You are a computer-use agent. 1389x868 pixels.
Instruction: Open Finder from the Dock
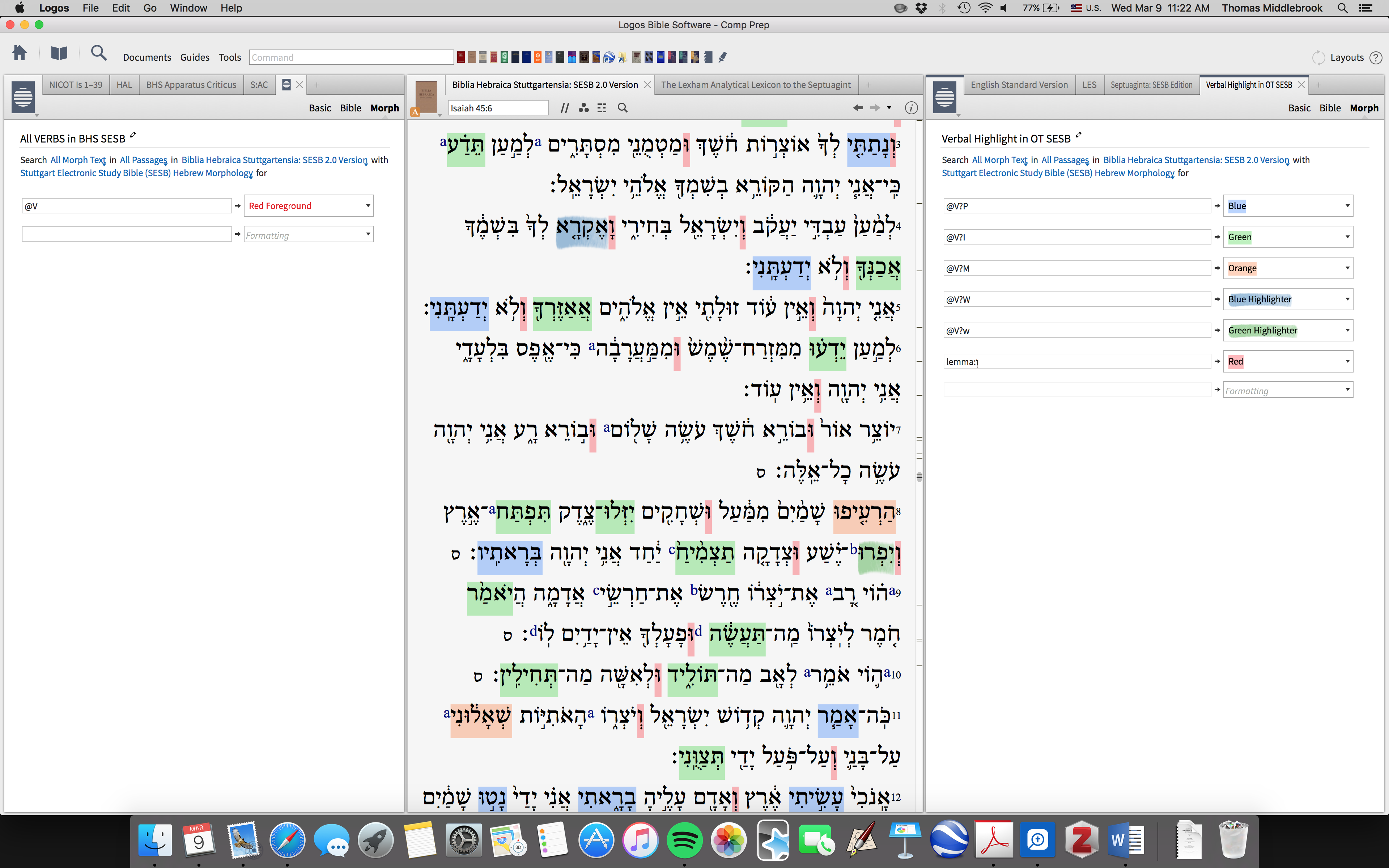pos(155,841)
